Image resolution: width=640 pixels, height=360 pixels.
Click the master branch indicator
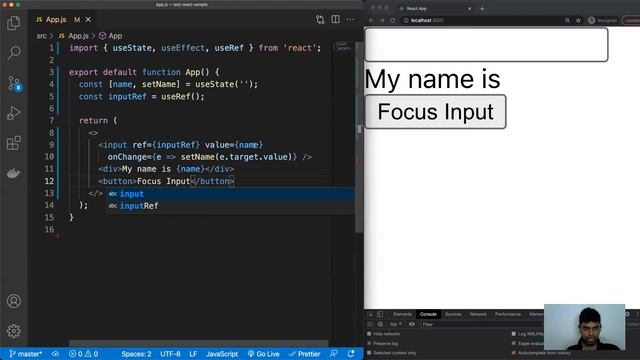click(26, 354)
